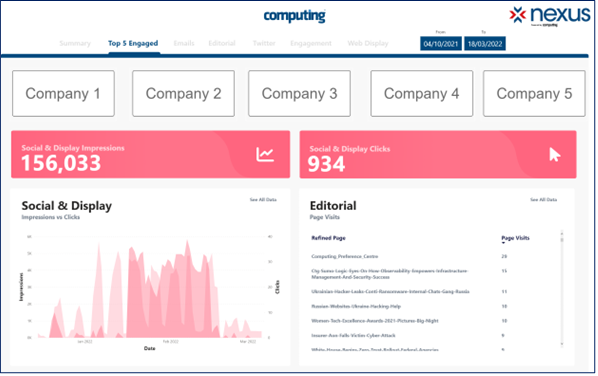The width and height of the screenshot is (598, 376).
Task: Switch to the Engagement tab
Action: (x=311, y=43)
